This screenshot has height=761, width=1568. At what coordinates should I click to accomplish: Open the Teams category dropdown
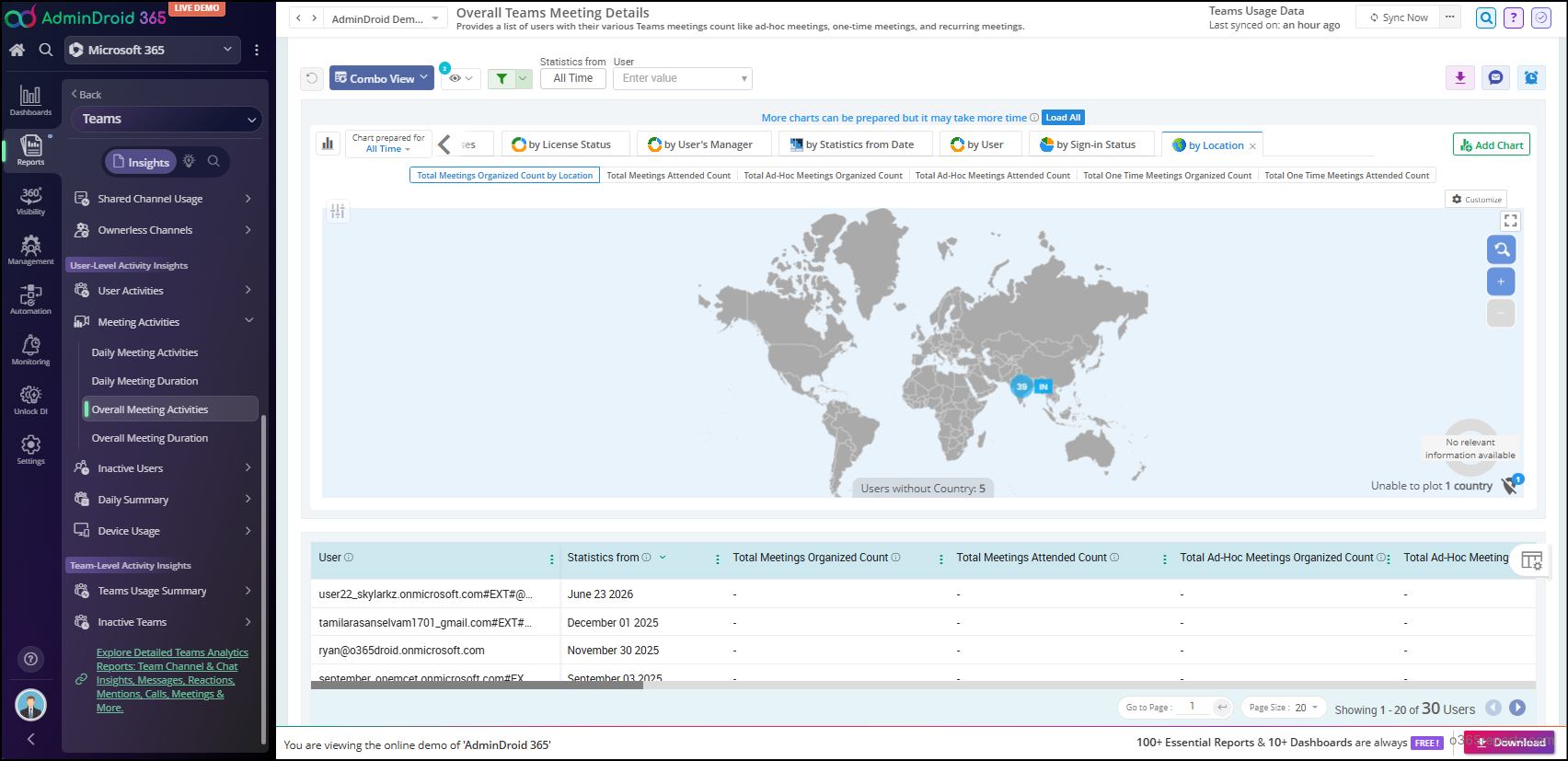tap(168, 119)
